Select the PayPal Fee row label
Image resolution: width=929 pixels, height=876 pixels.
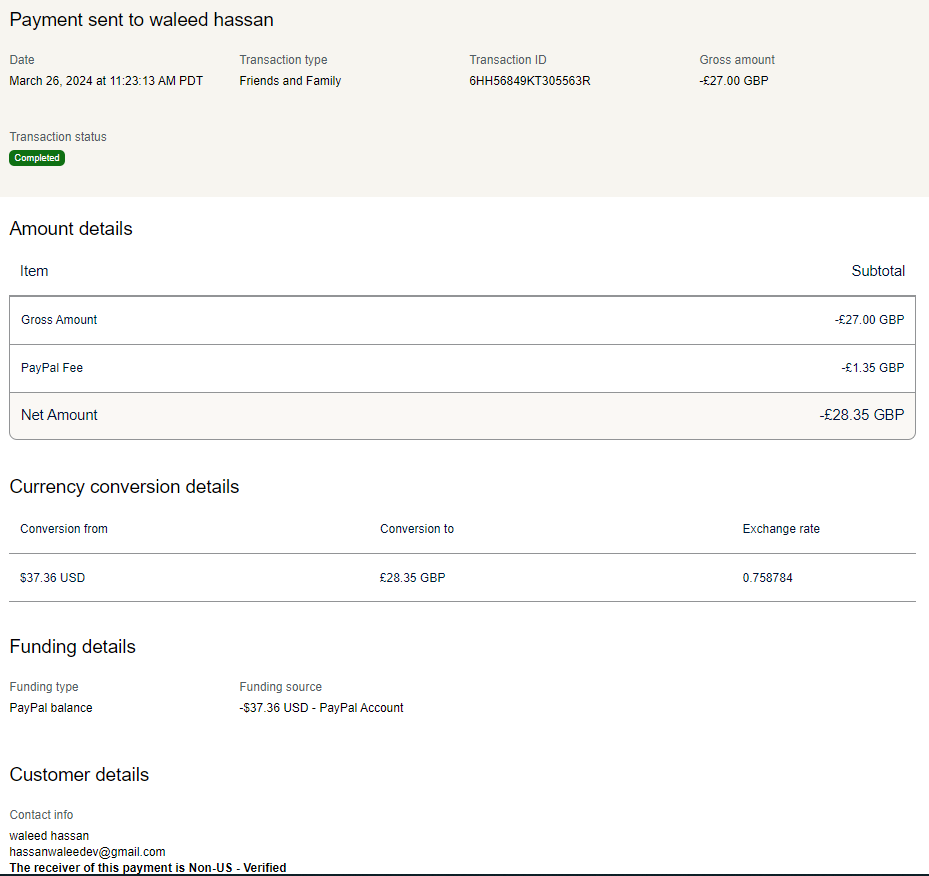click(52, 368)
